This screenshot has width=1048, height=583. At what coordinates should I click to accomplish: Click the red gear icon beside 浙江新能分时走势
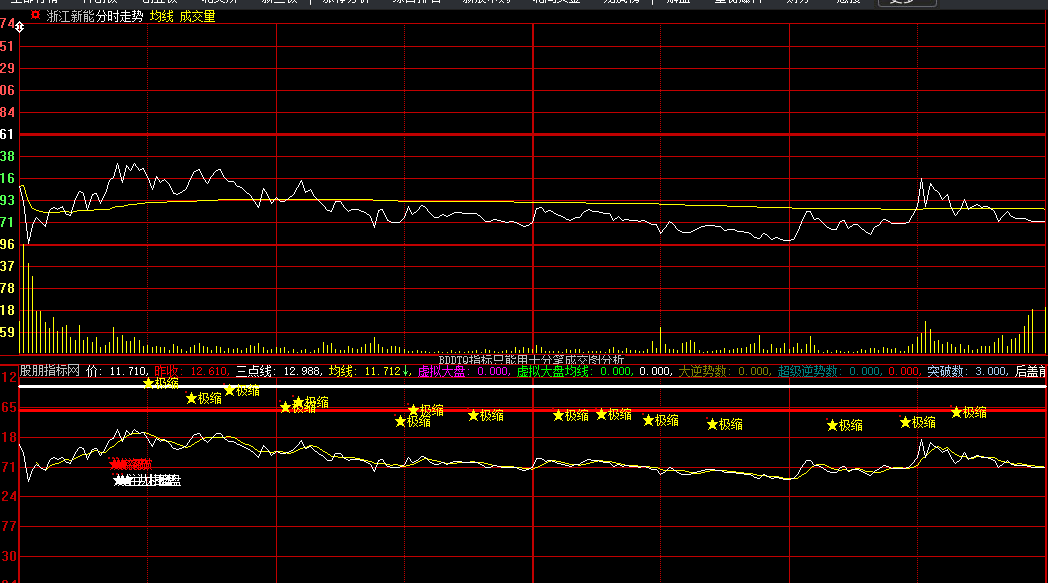coord(35,15)
